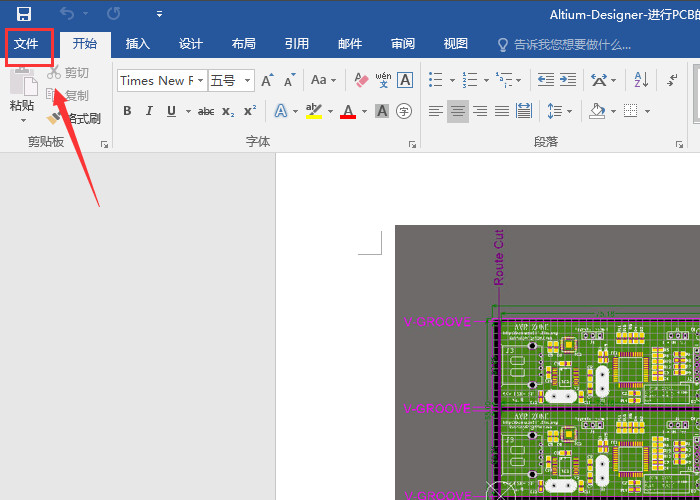
Task: Click the Multilevel List icon
Action: 504,80
